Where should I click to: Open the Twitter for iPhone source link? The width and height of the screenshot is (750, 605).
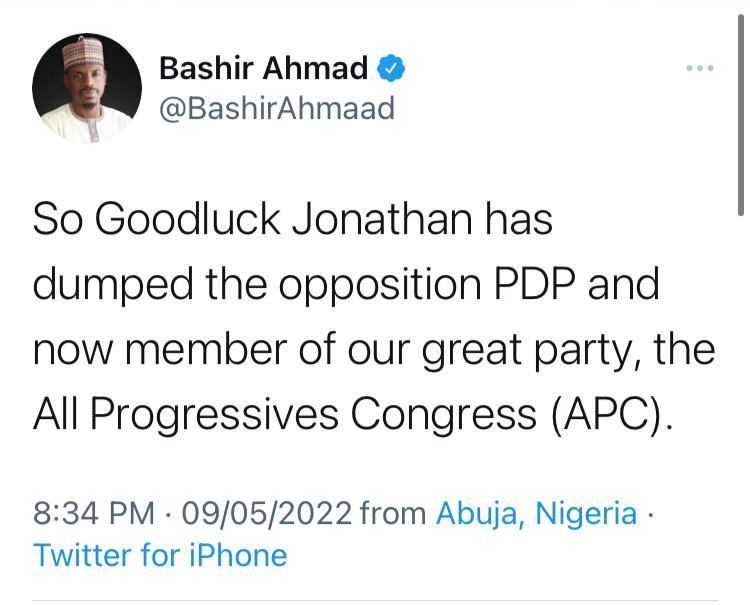(160, 555)
